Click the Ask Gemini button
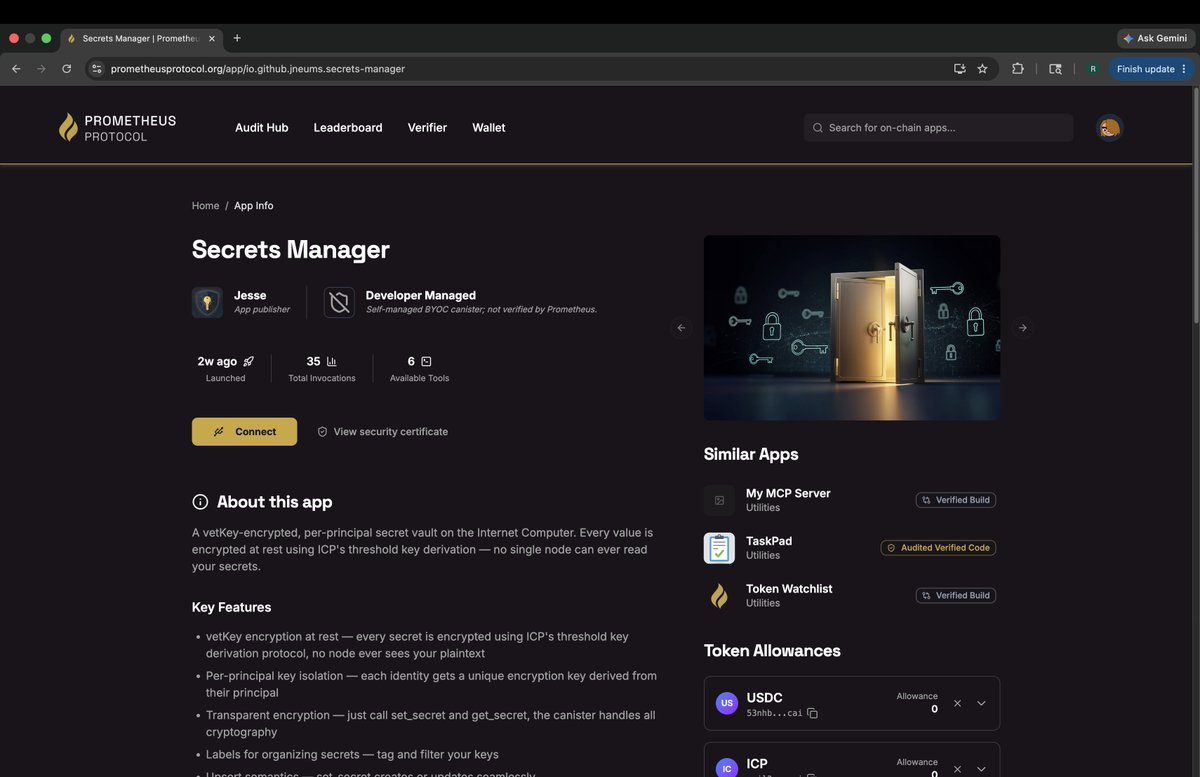 1156,38
